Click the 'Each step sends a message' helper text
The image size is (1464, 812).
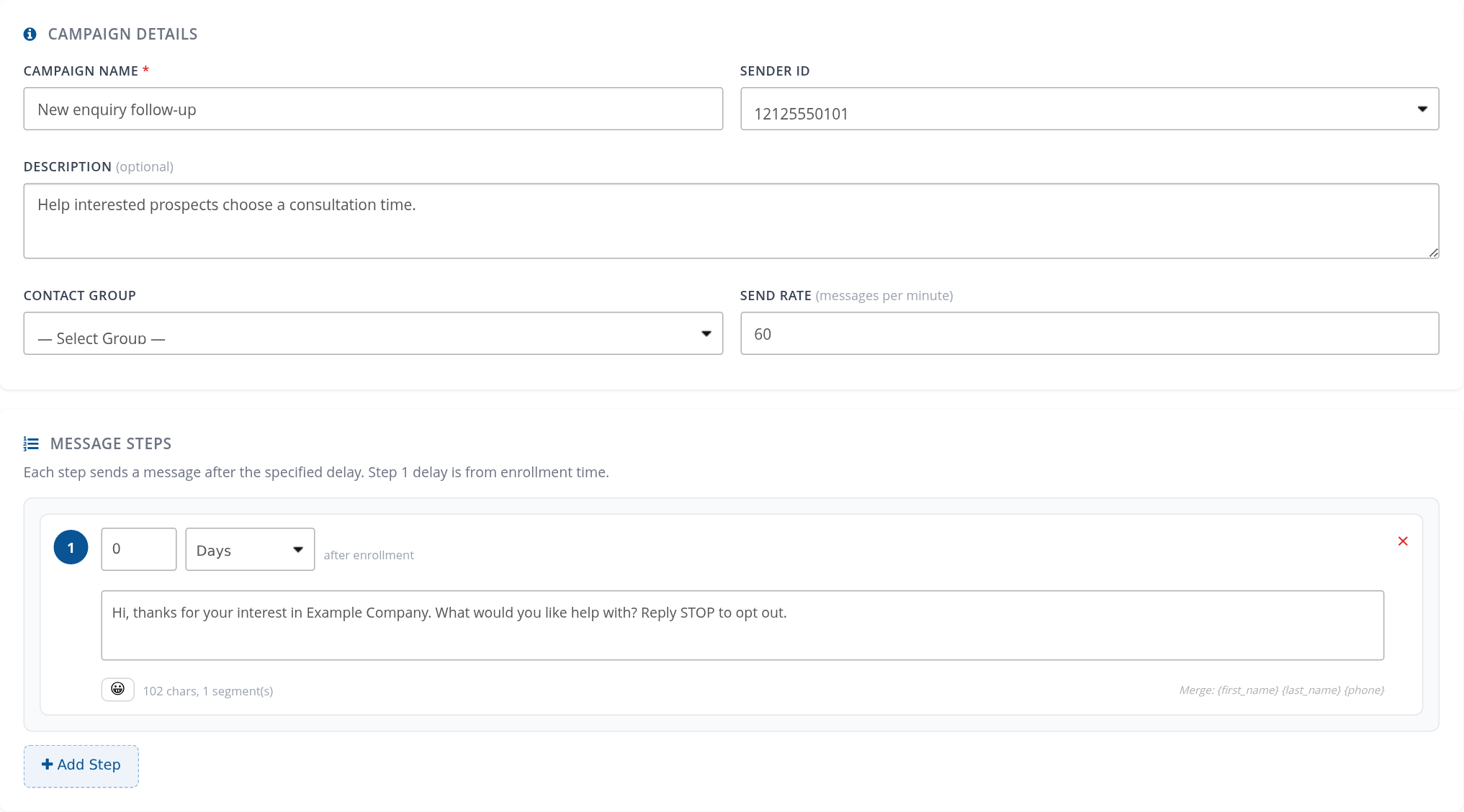tap(316, 472)
